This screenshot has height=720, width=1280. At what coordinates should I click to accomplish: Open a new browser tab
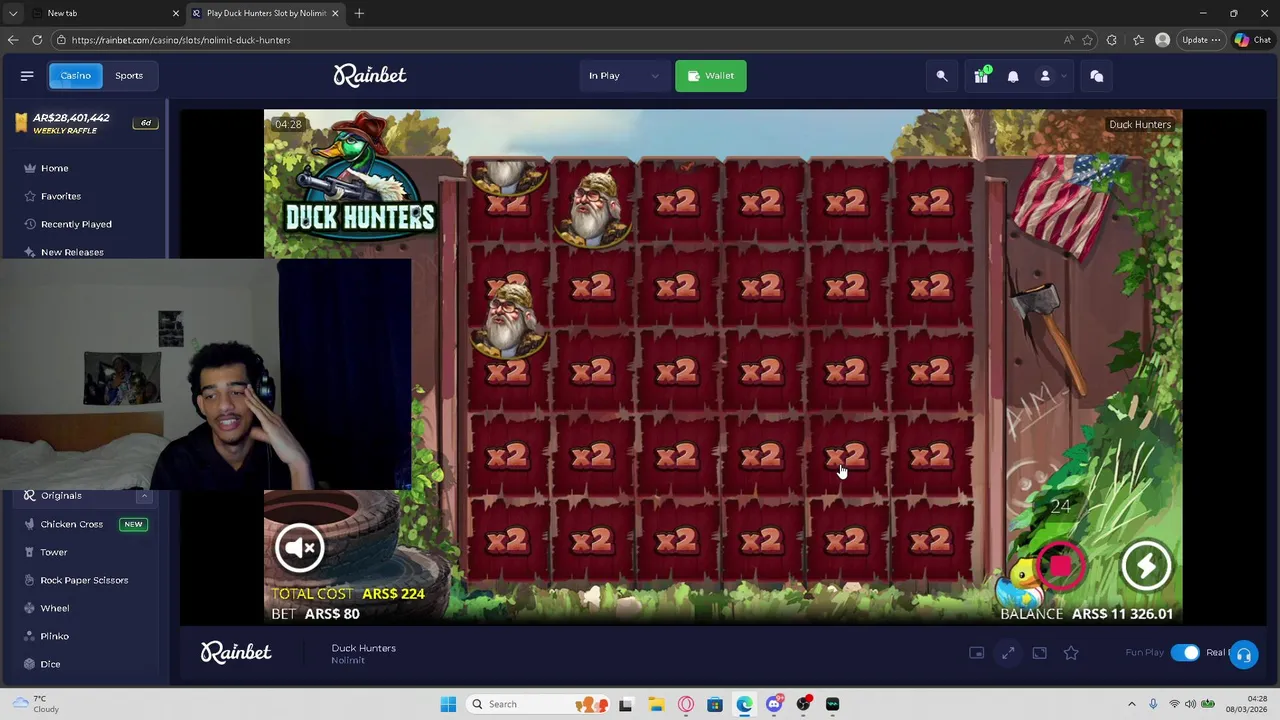pos(359,13)
